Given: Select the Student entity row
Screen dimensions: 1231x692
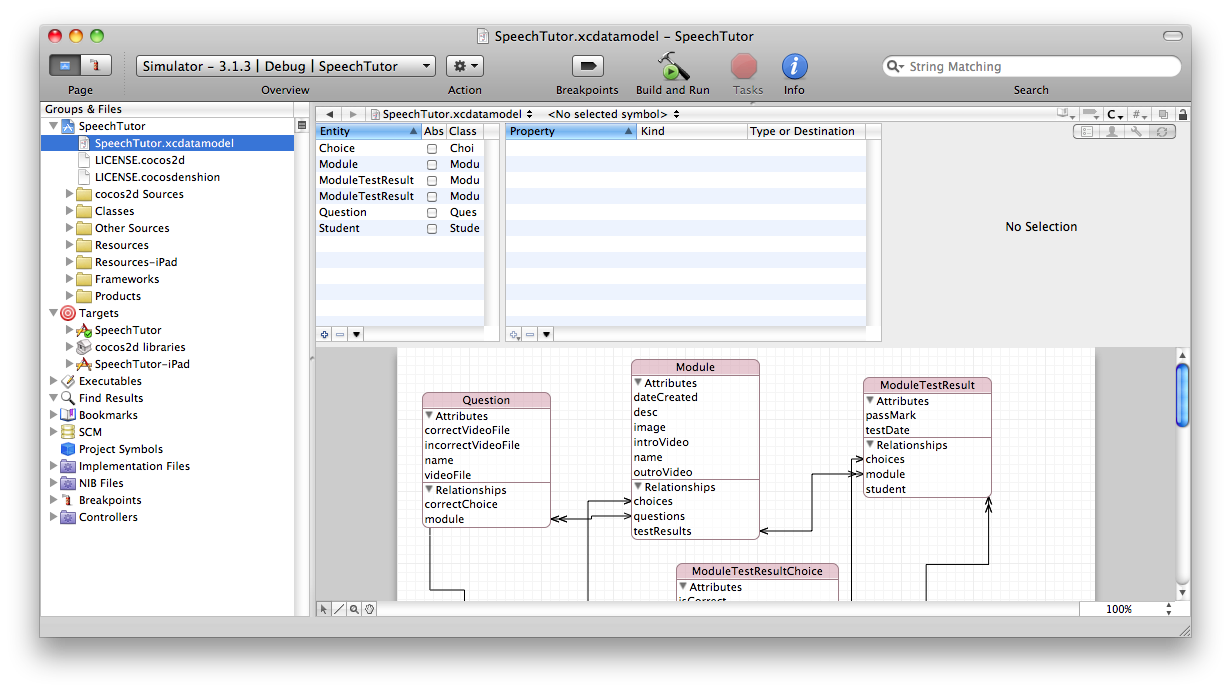Looking at the screenshot, I should [399, 228].
